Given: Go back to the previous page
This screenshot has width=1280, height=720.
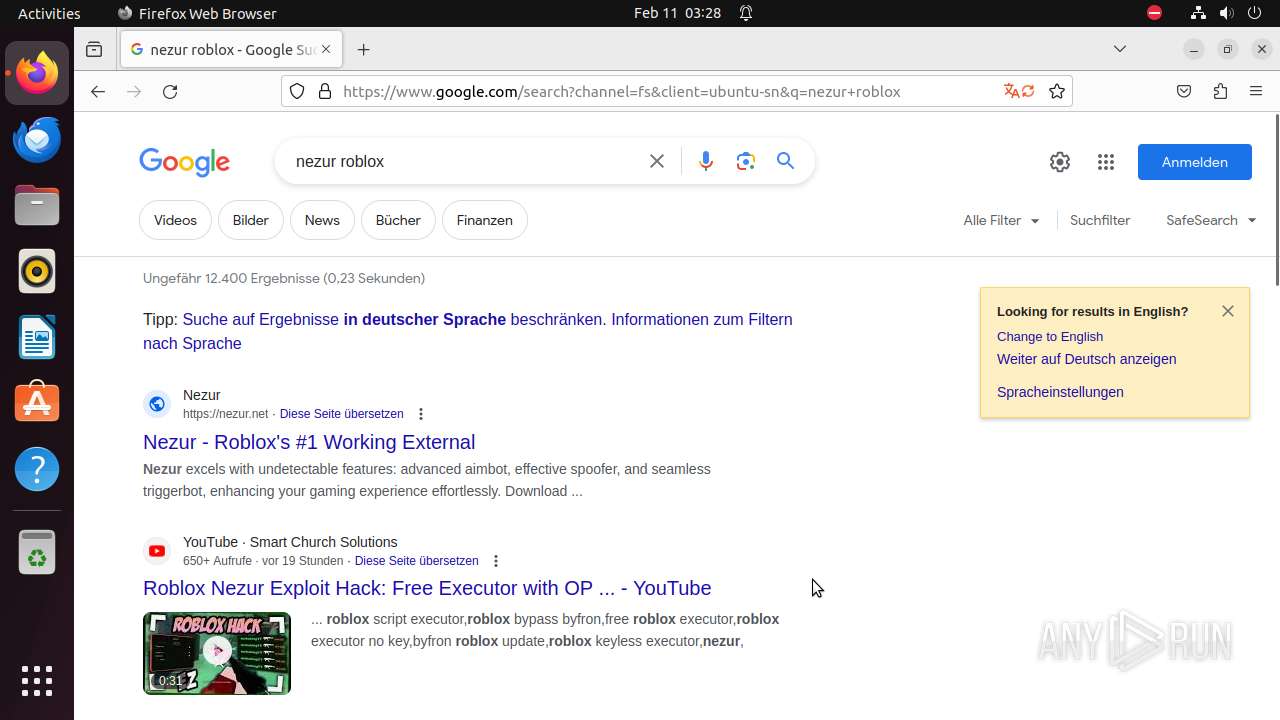Looking at the screenshot, I should coord(97,91).
